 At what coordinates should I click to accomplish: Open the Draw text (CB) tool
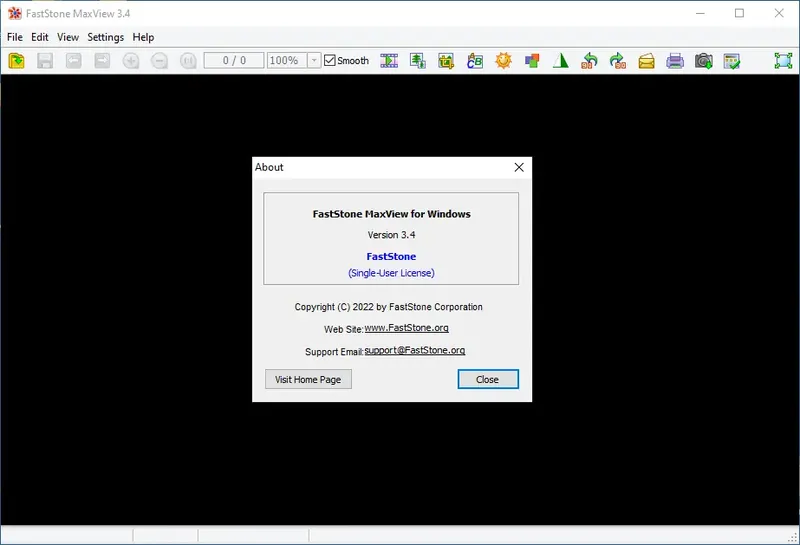pos(474,61)
